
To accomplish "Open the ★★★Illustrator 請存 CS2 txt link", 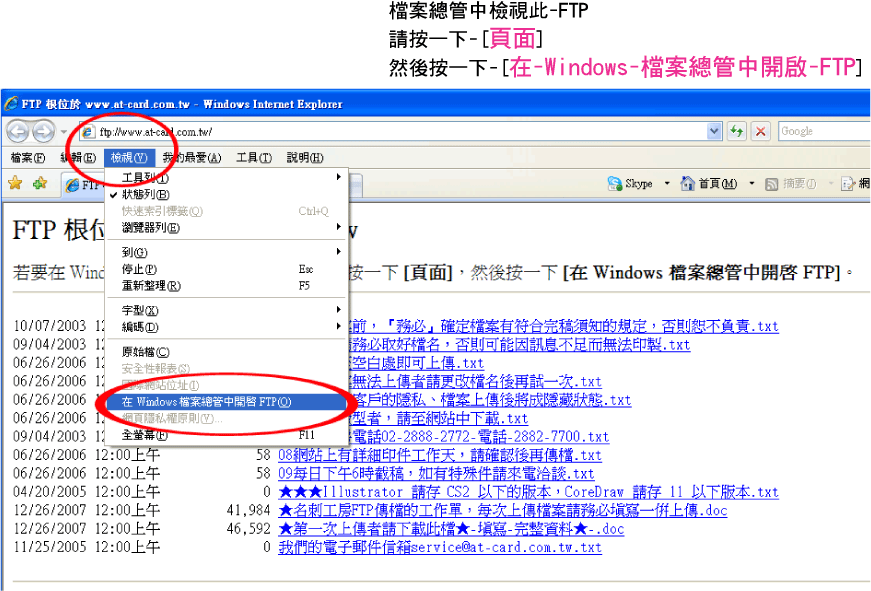I will [x=528, y=492].
